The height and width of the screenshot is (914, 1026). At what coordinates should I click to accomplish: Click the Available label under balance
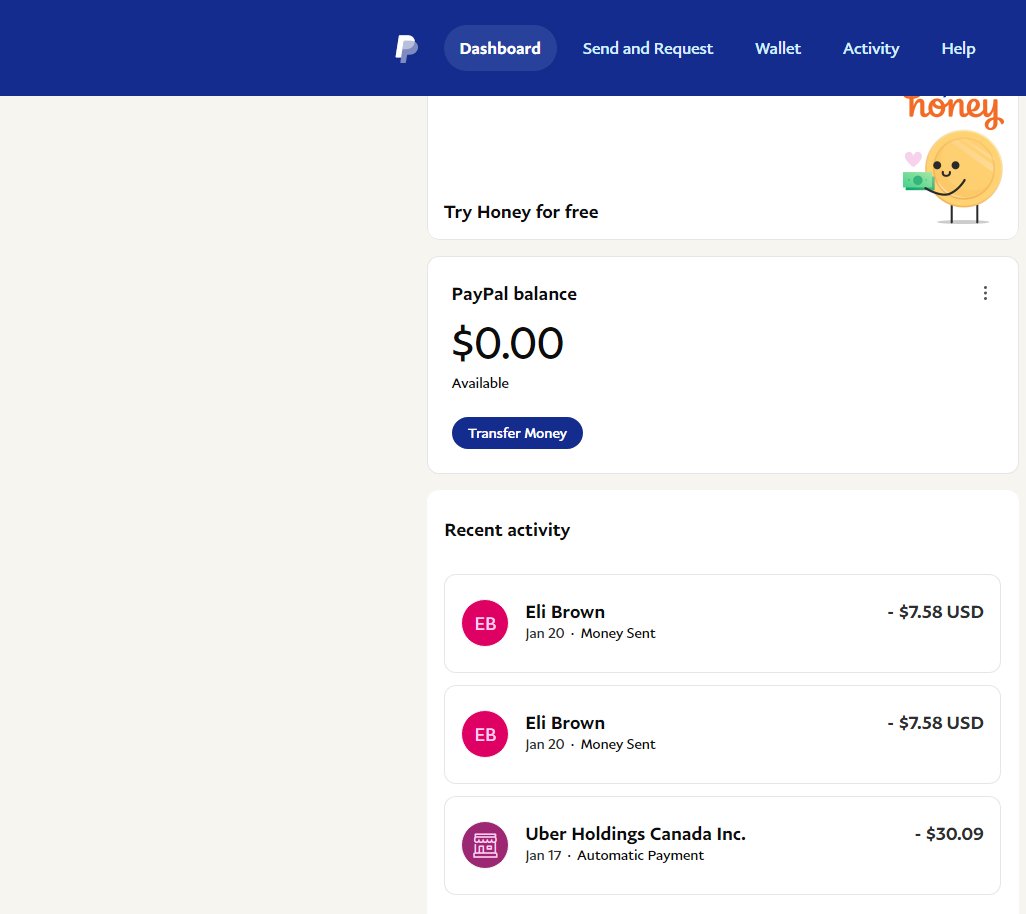(480, 383)
